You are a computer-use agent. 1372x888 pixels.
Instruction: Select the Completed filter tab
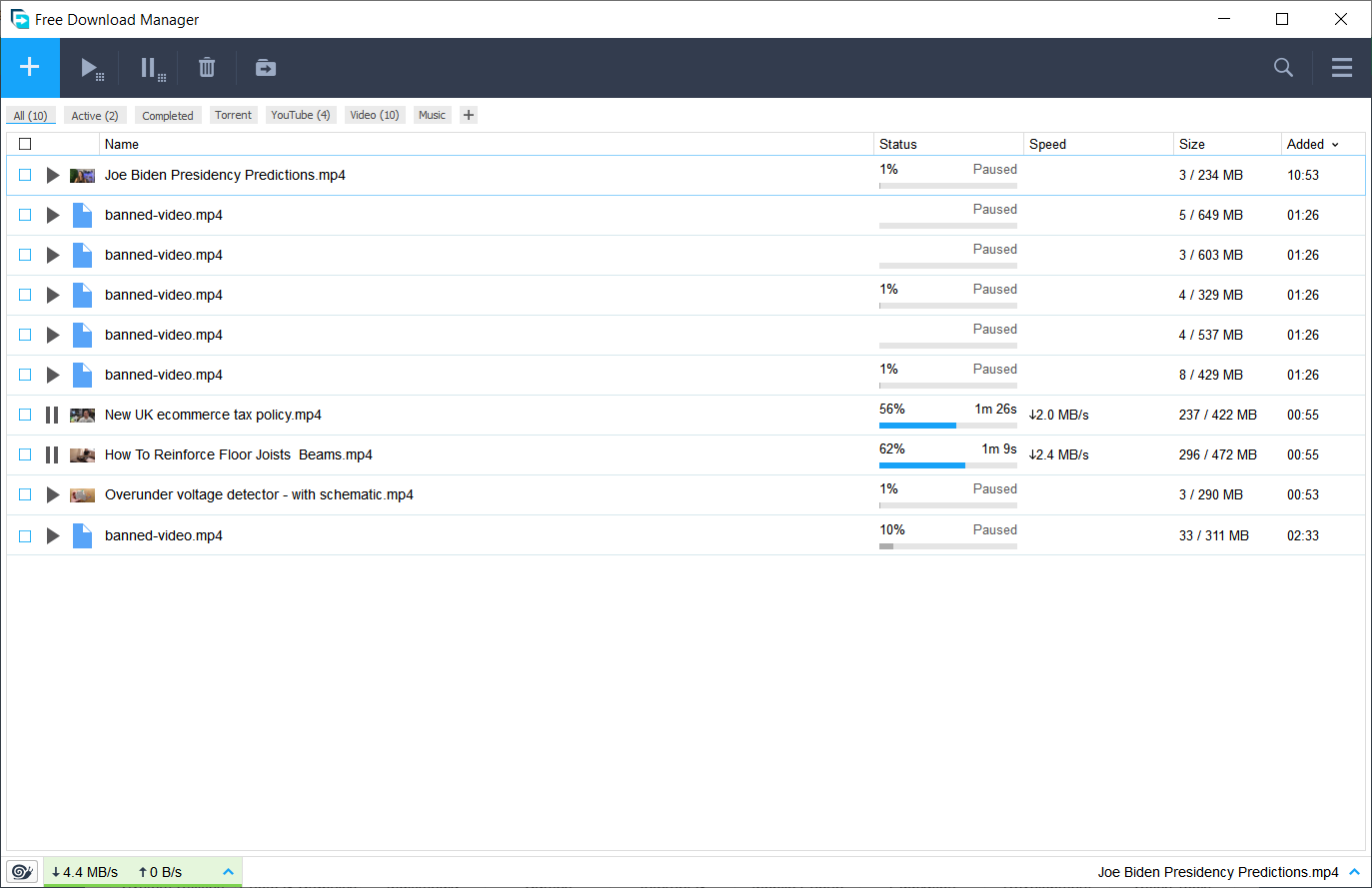click(x=168, y=115)
